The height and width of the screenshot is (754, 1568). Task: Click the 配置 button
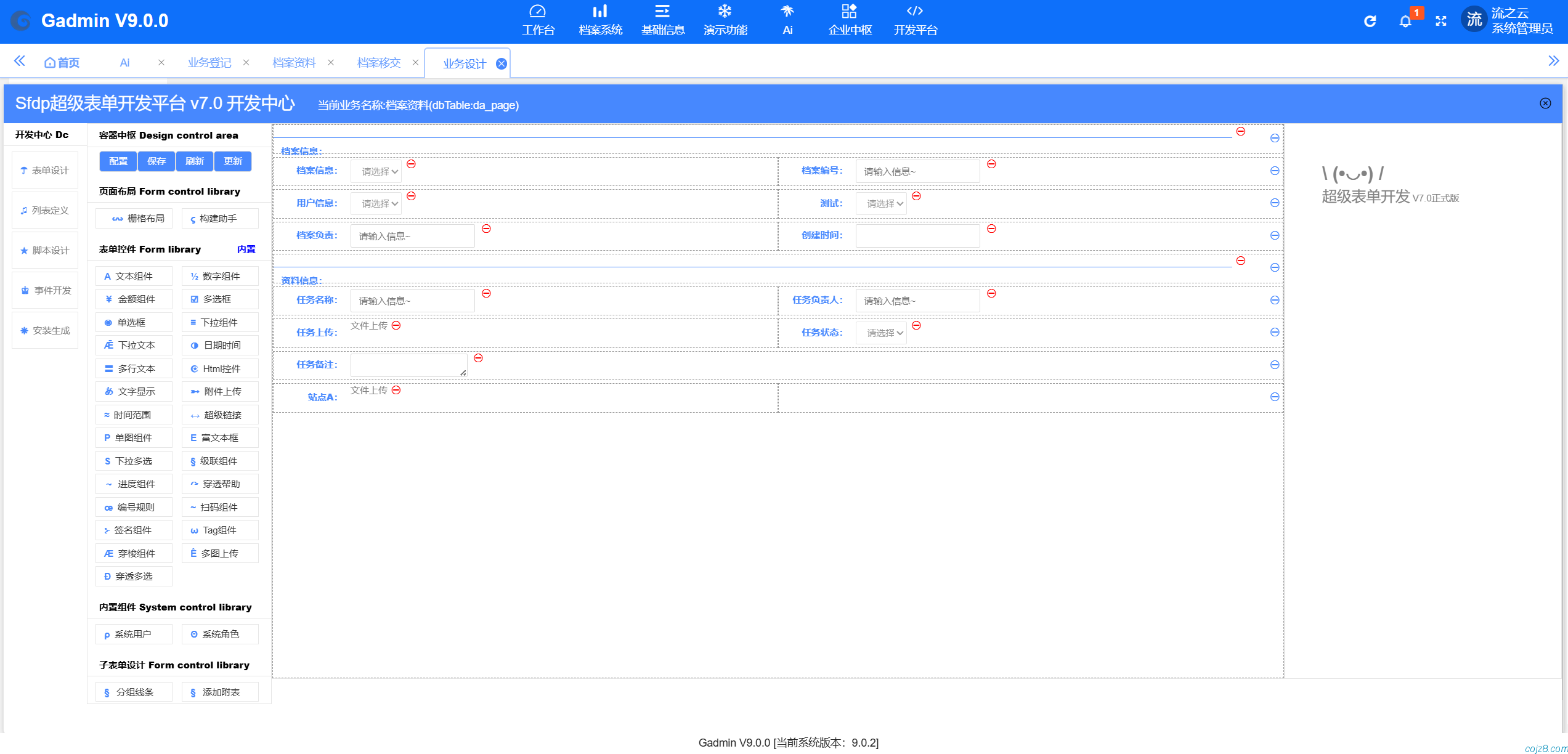pos(118,161)
